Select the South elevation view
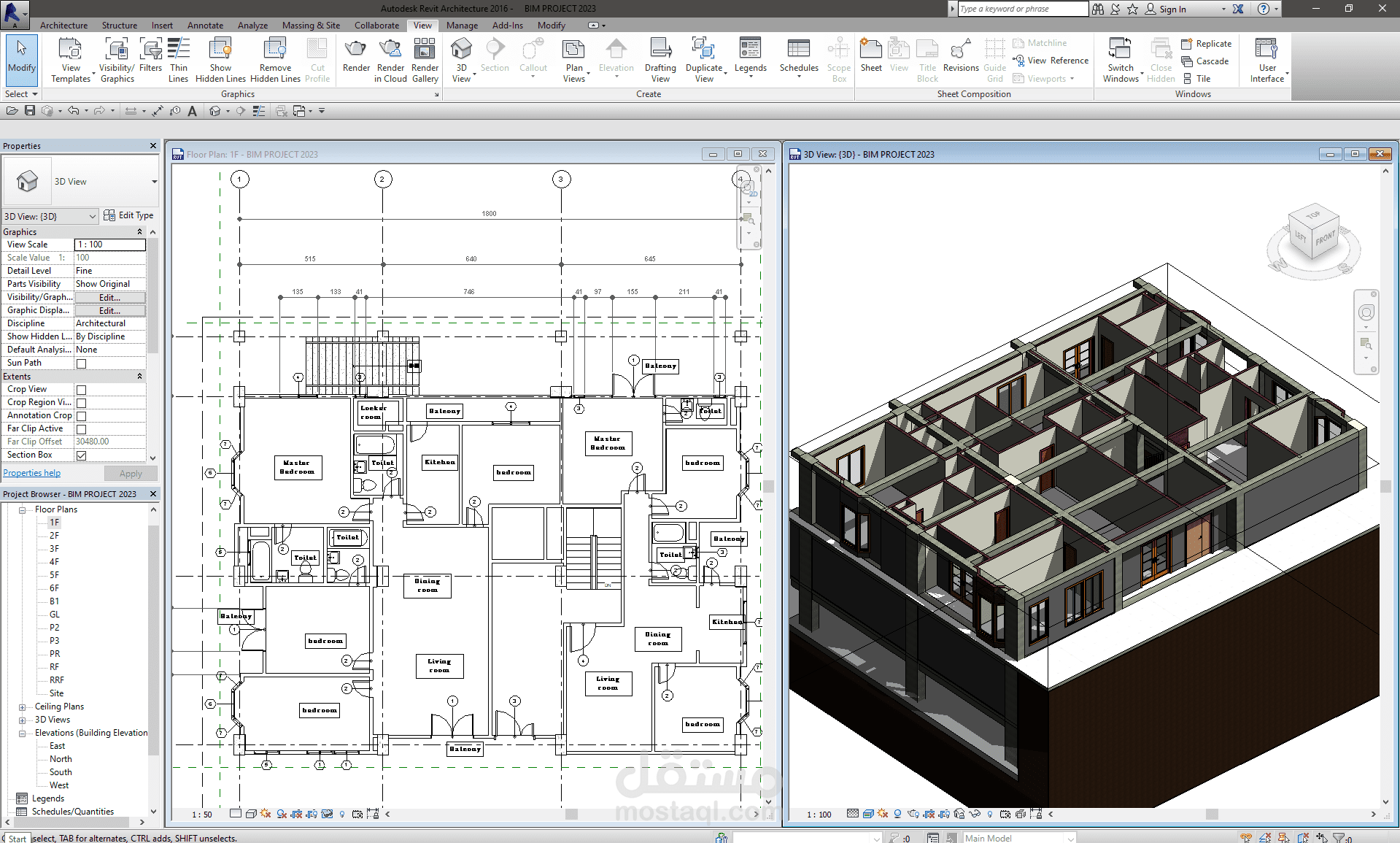Viewport: 1400px width, 843px height. [61, 772]
